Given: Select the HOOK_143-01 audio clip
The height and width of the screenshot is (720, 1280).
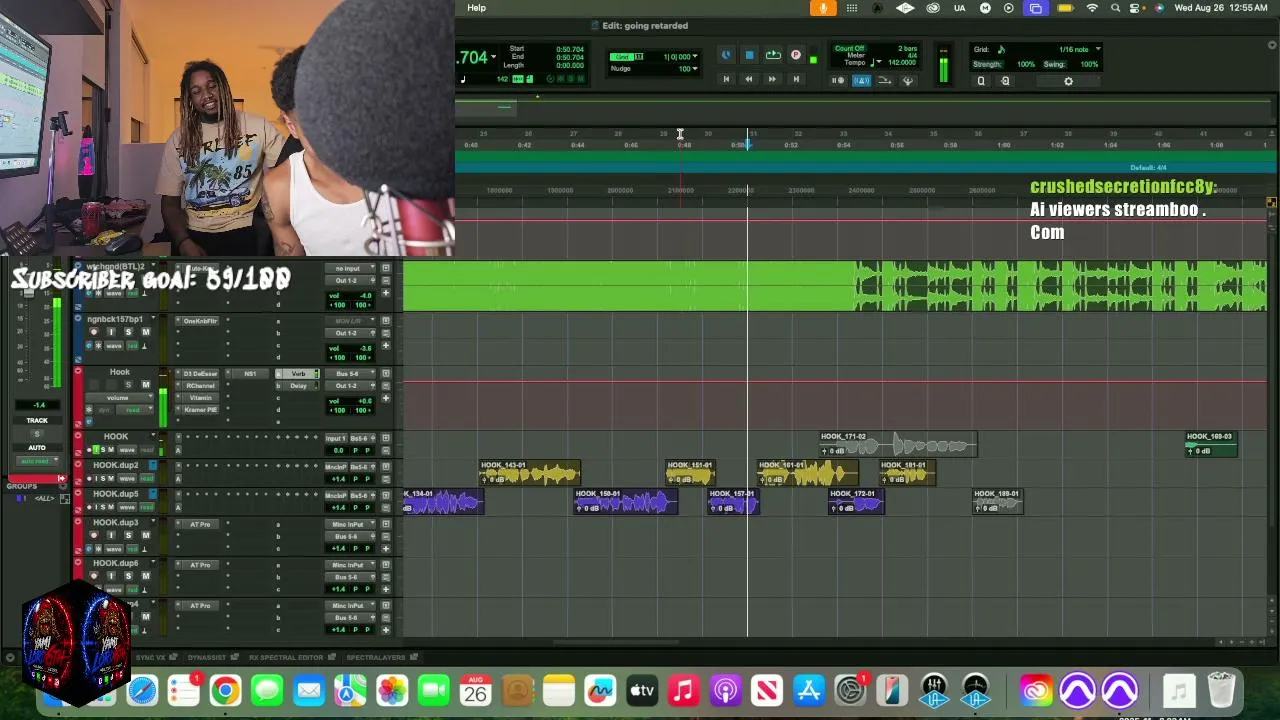Looking at the screenshot, I should point(530,472).
